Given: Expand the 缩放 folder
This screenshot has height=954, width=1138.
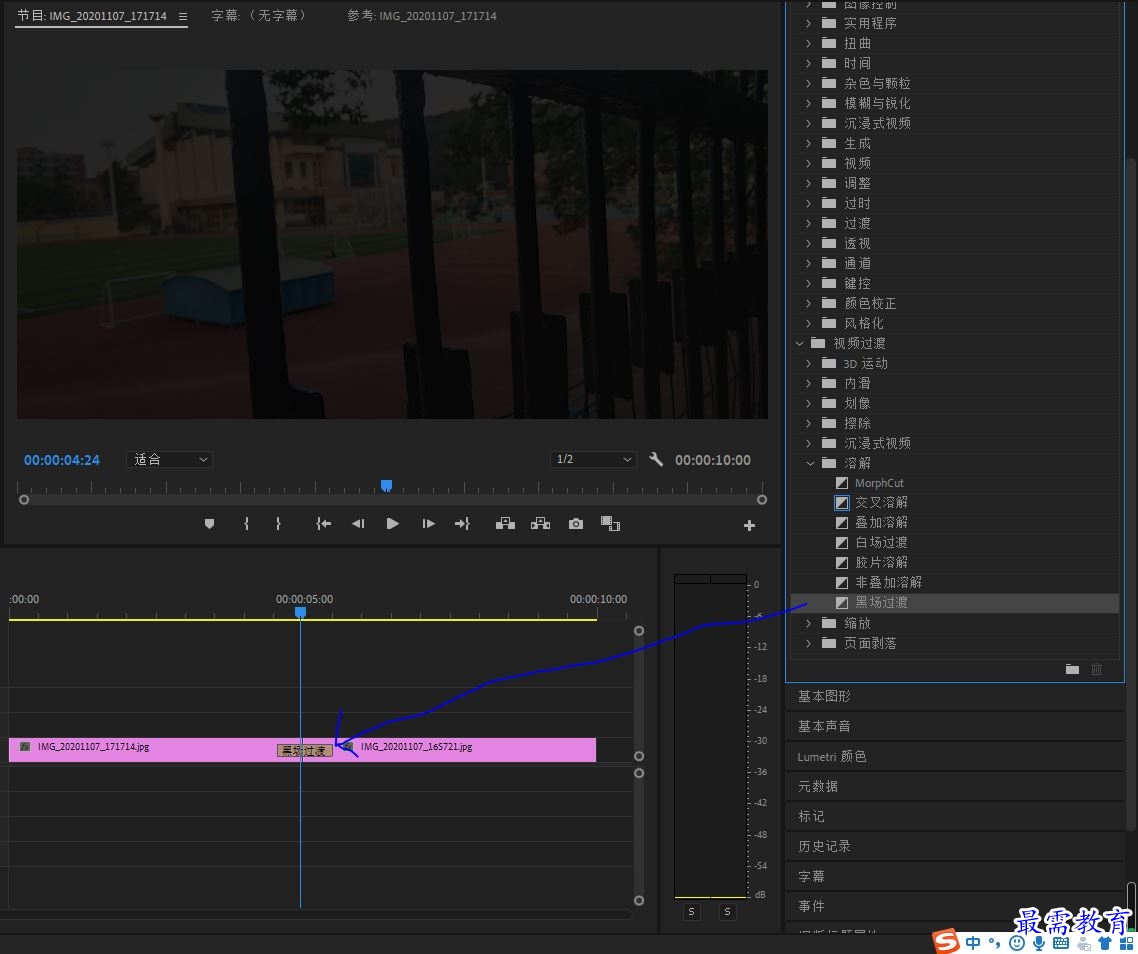Looking at the screenshot, I should tap(809, 623).
